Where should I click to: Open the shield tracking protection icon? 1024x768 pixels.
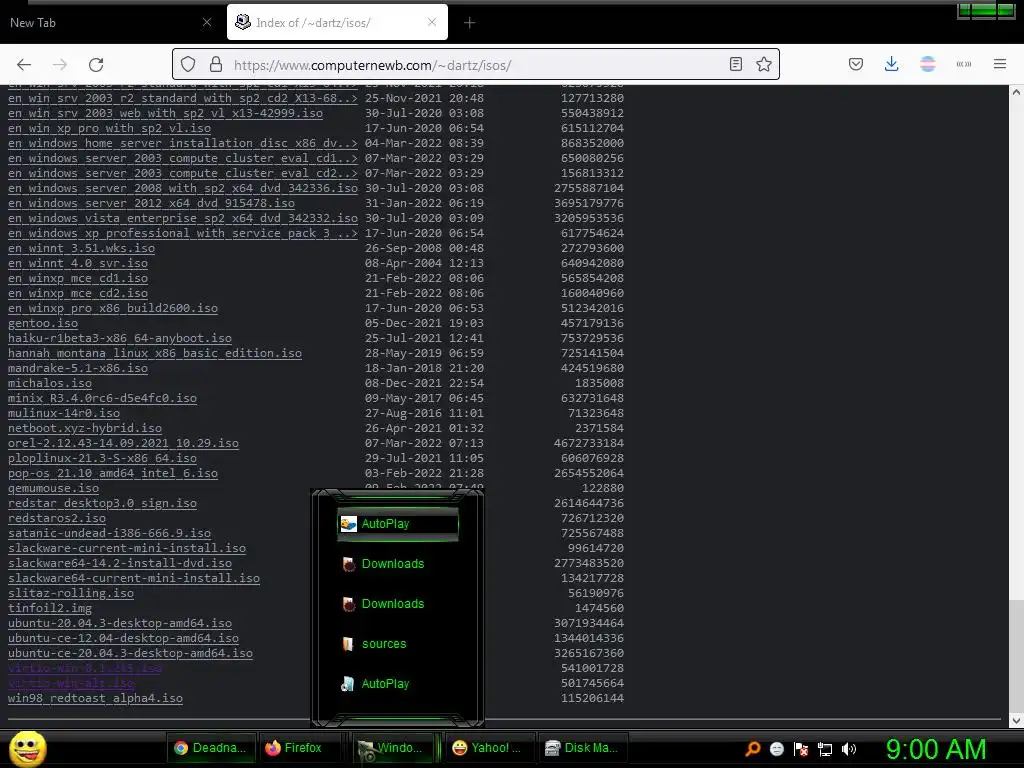tap(188, 65)
